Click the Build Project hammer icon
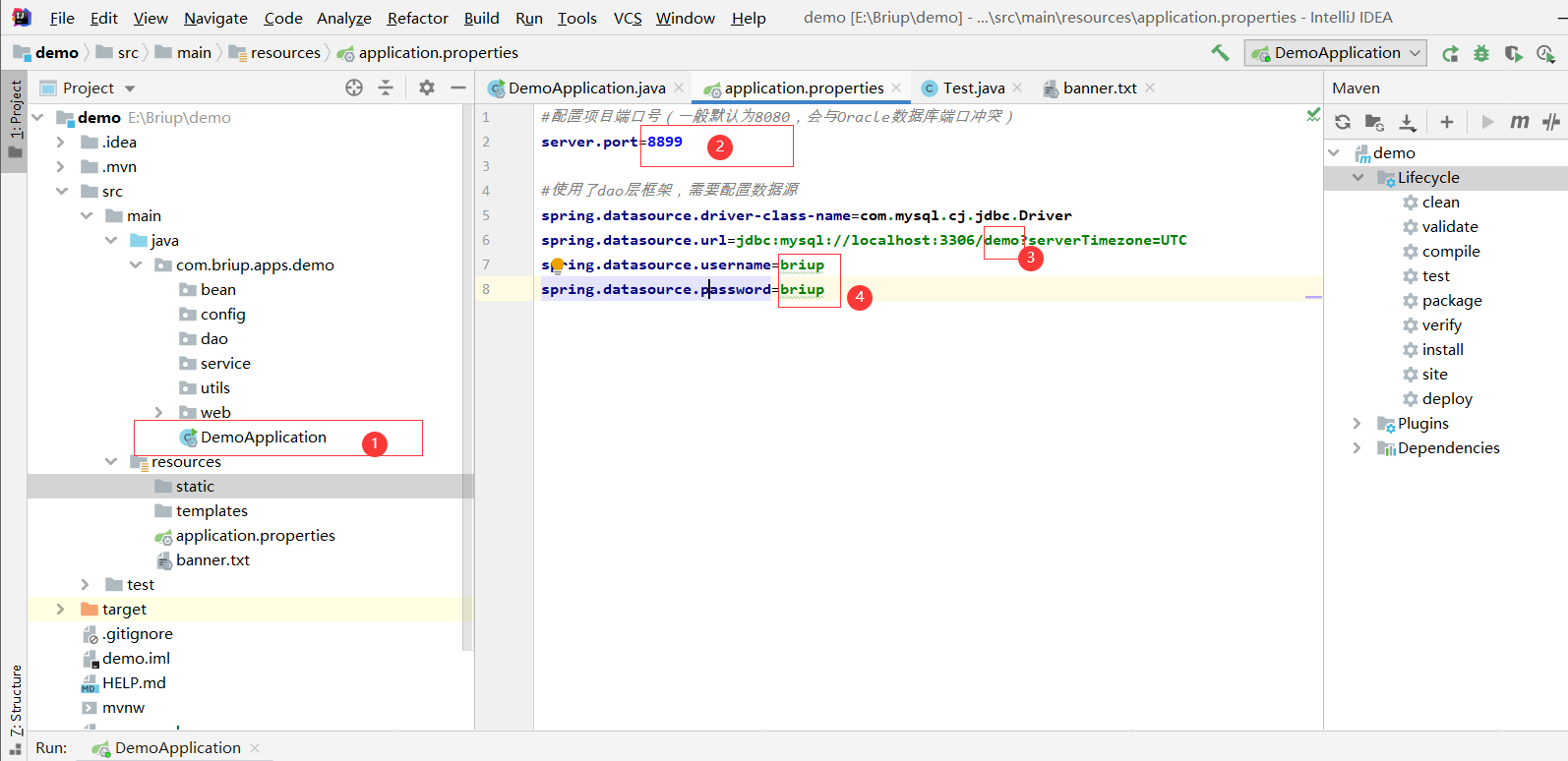Screen dimensions: 1568x761 coord(1220,53)
